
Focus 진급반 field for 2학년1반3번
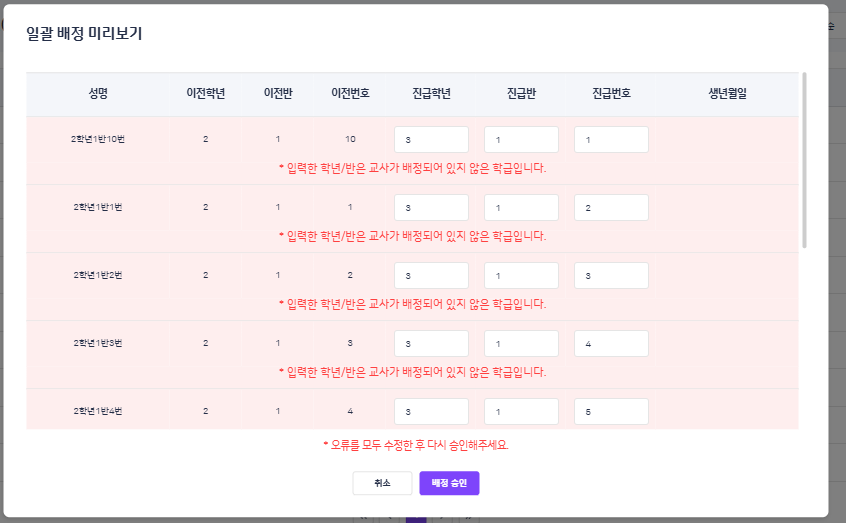pyautogui.click(x=521, y=344)
